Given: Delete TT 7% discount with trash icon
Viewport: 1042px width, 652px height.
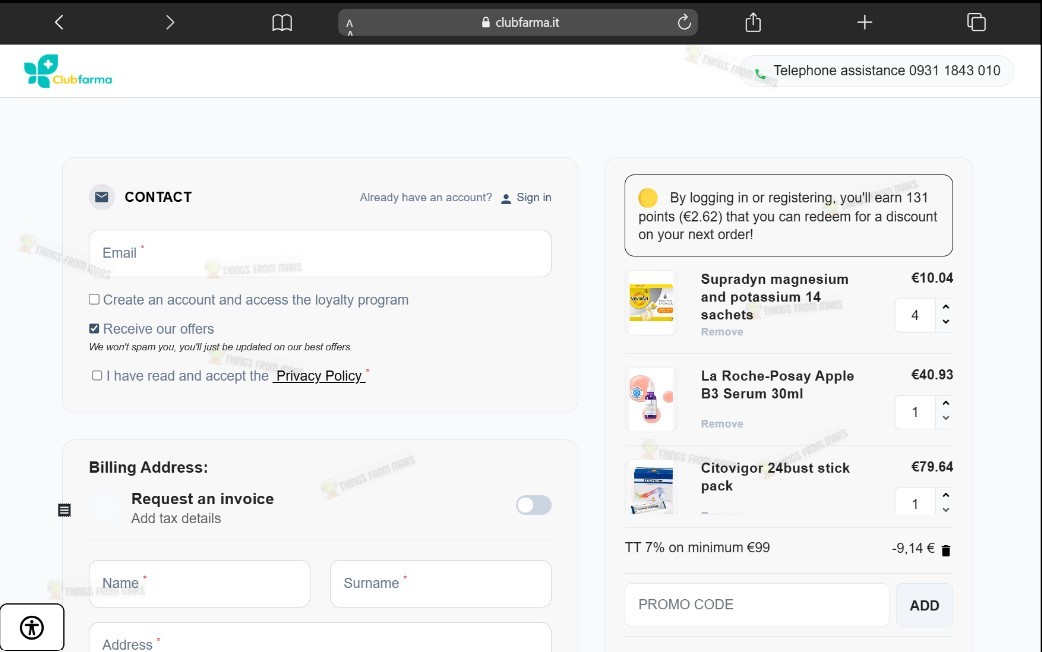Looking at the screenshot, I should [x=946, y=550].
